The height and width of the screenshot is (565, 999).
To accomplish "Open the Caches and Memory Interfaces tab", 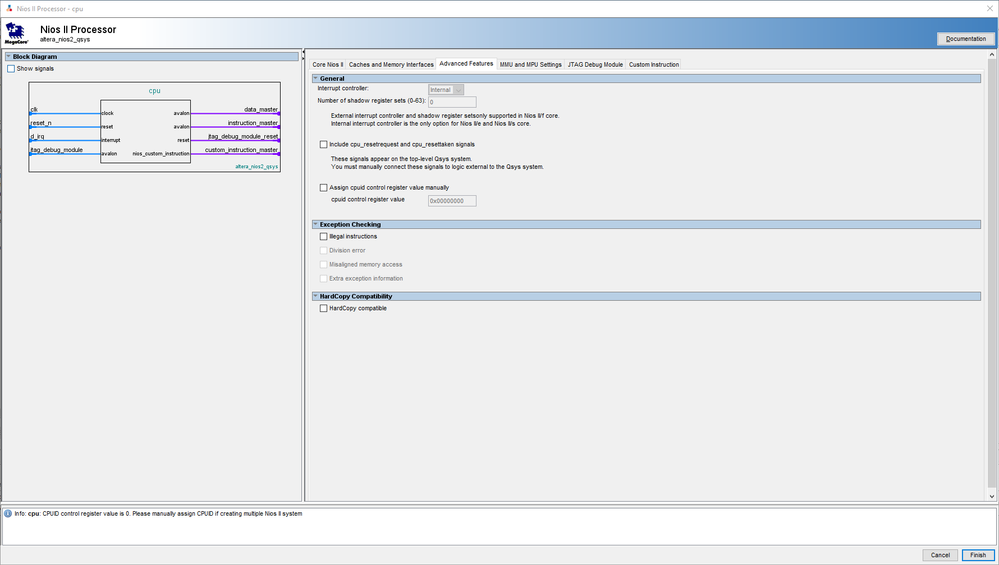I will (x=391, y=64).
